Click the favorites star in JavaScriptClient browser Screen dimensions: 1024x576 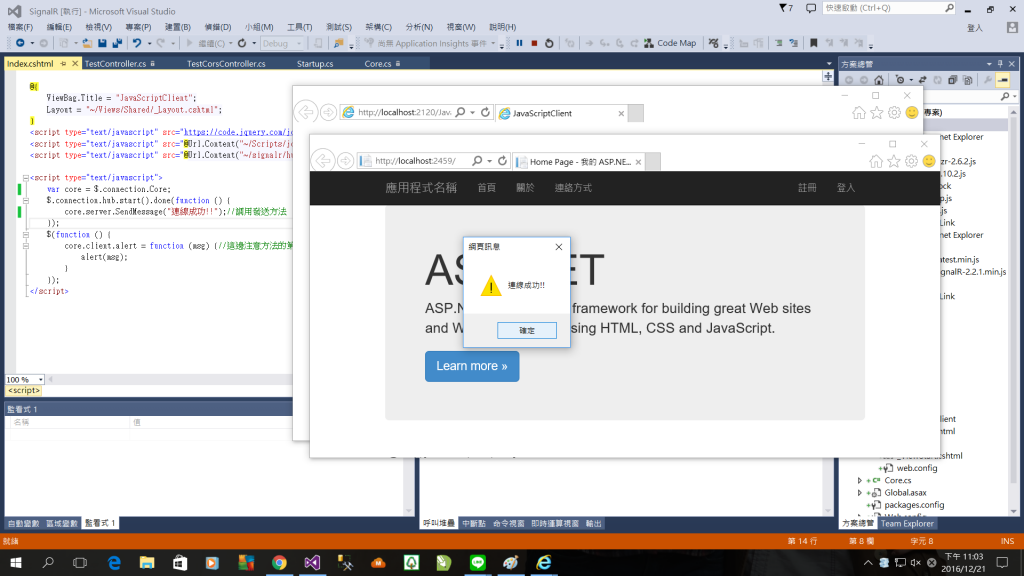pos(876,113)
